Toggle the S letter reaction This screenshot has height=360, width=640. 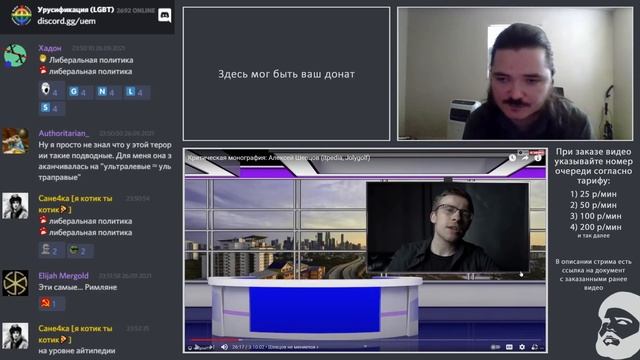click(51, 108)
